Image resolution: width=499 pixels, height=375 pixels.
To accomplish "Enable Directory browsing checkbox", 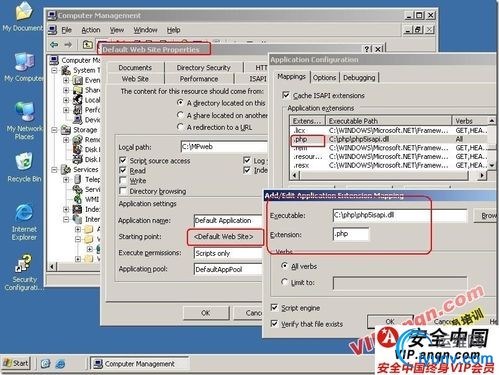I will [123, 191].
